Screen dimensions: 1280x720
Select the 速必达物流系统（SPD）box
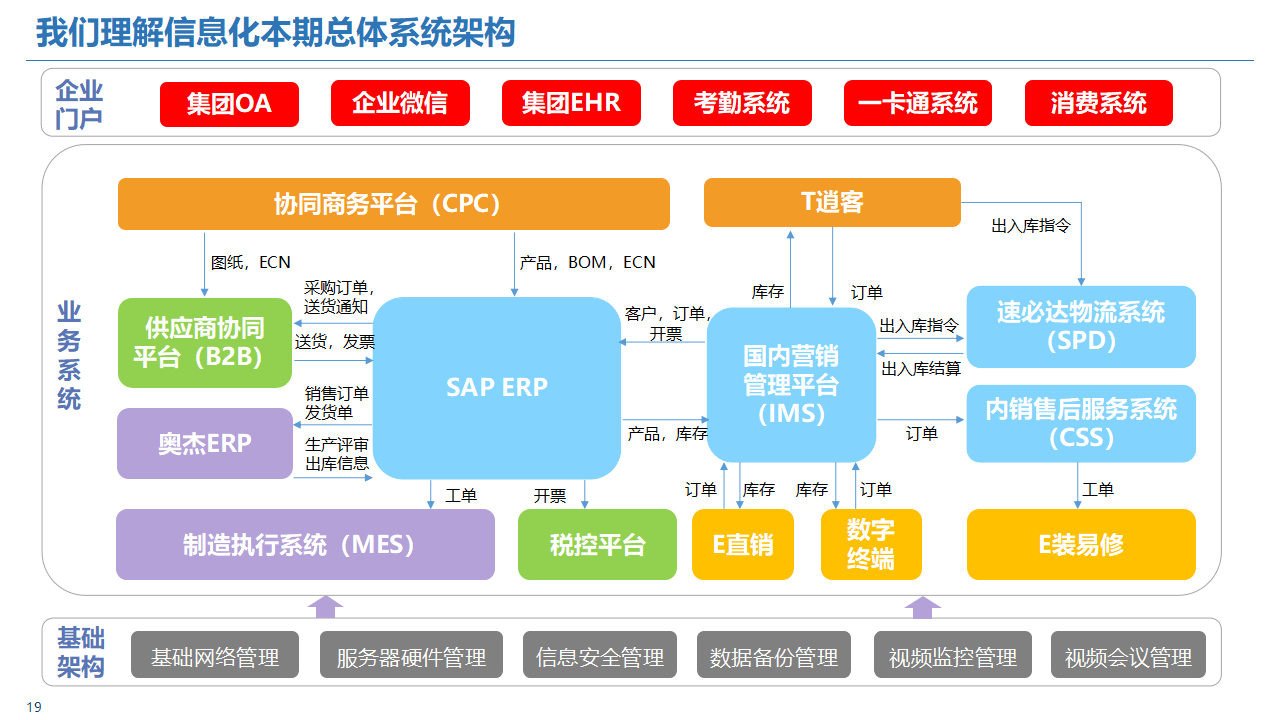click(1081, 327)
